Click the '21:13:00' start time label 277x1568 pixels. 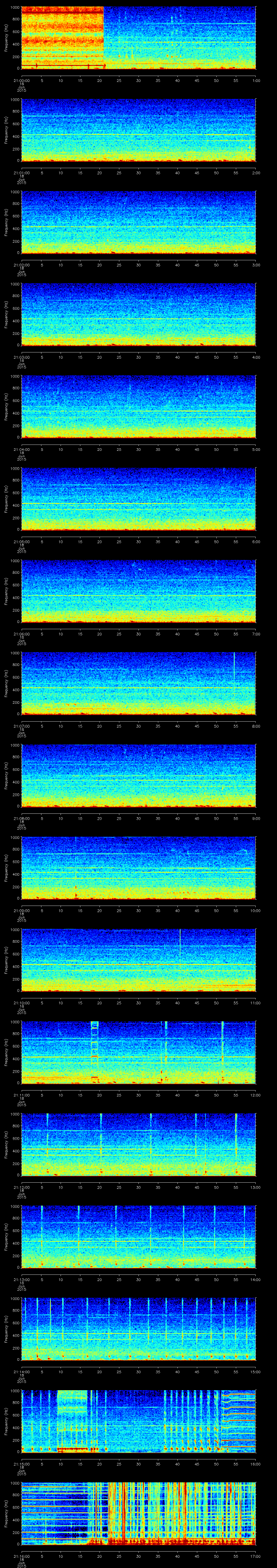pos(21,1279)
